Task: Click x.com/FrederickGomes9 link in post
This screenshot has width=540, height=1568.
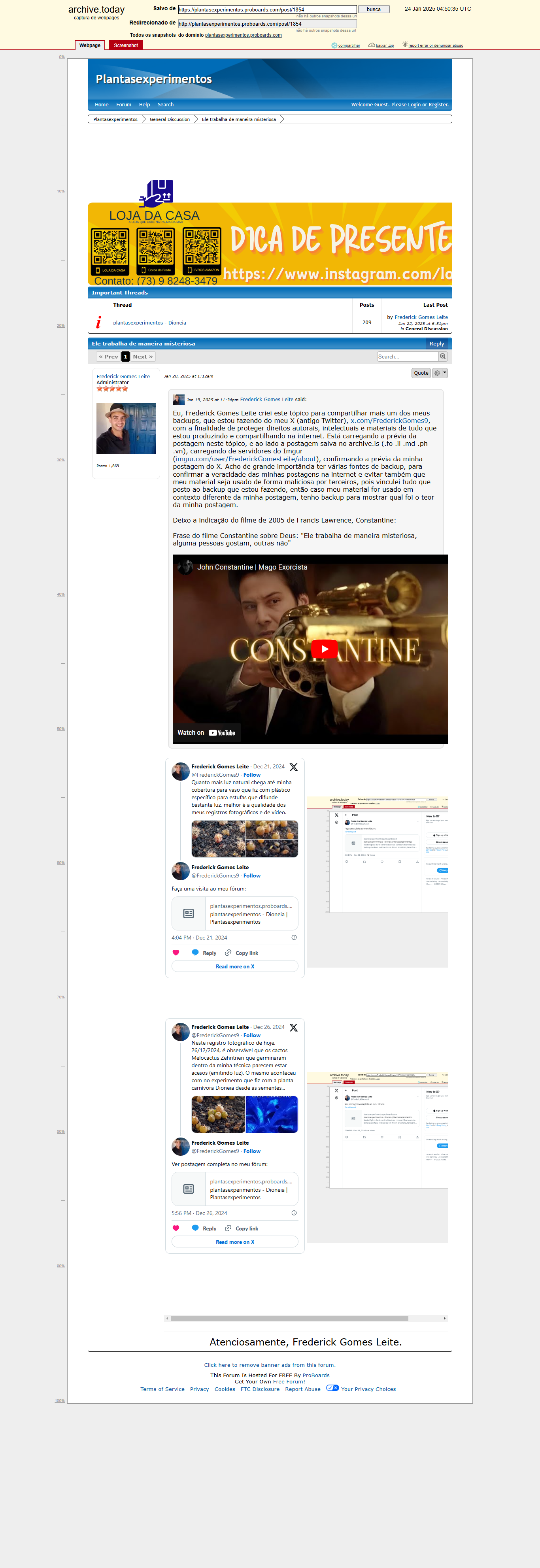Action: point(390,421)
